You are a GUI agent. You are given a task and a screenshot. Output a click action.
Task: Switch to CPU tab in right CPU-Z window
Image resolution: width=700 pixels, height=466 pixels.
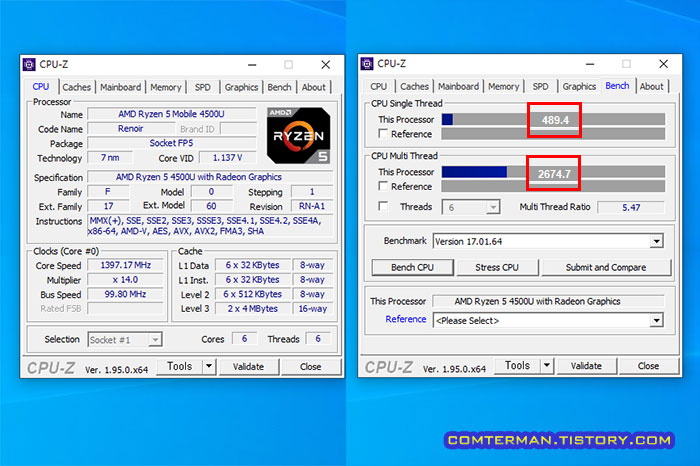(379, 86)
